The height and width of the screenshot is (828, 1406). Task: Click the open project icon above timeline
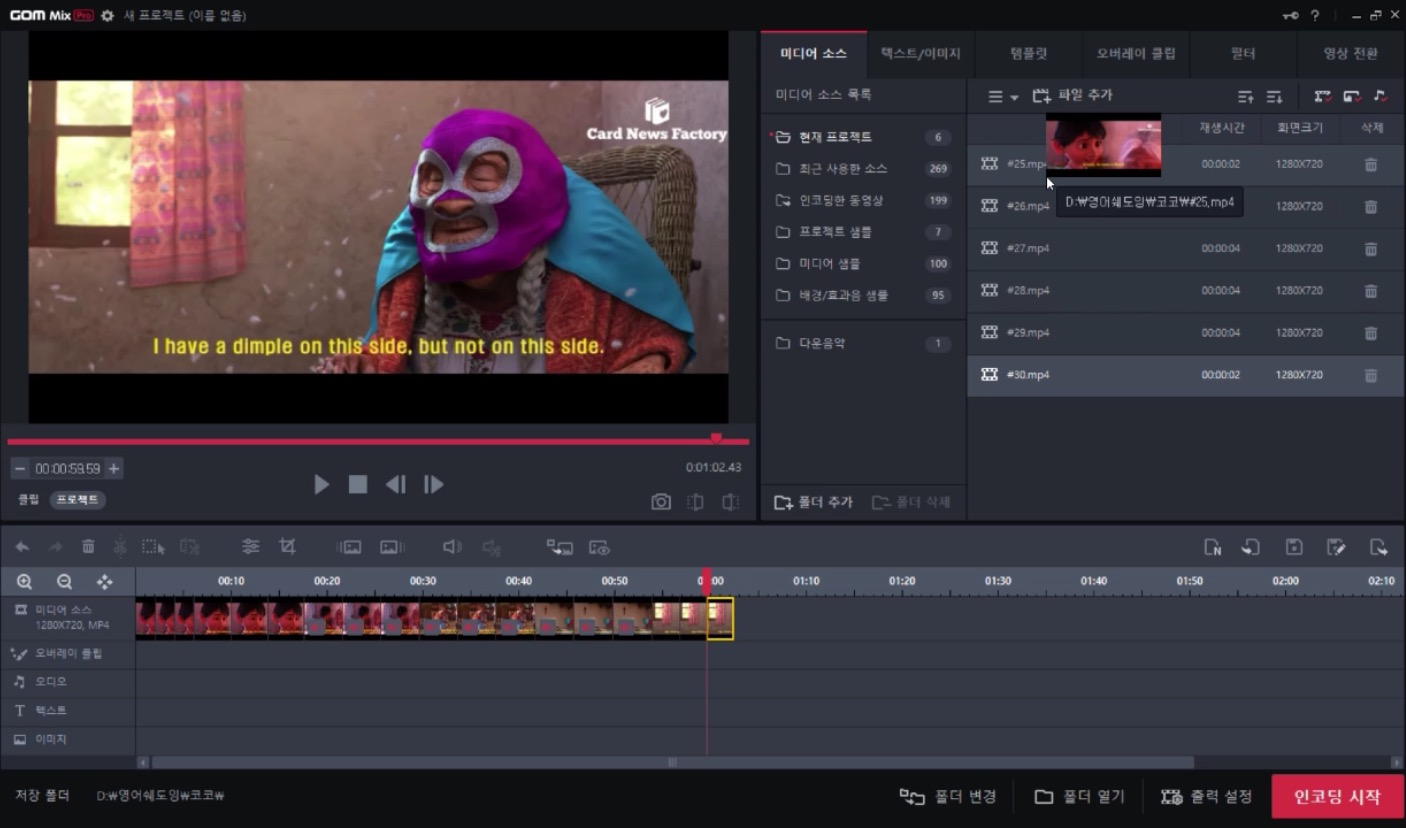[1250, 547]
